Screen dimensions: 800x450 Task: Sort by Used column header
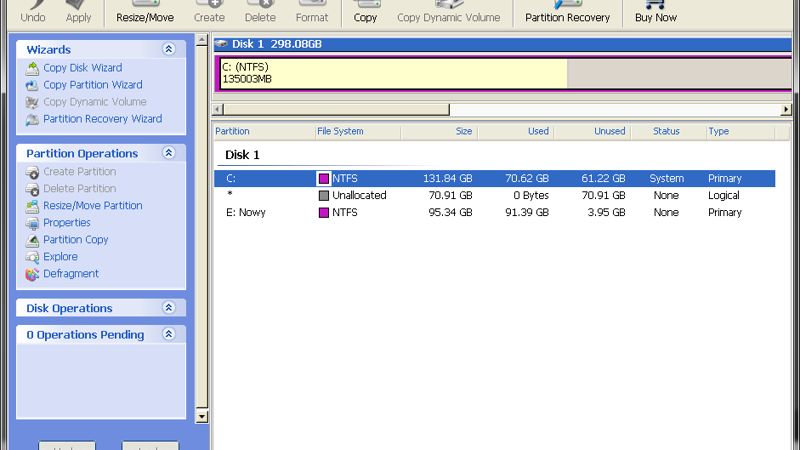(515, 132)
